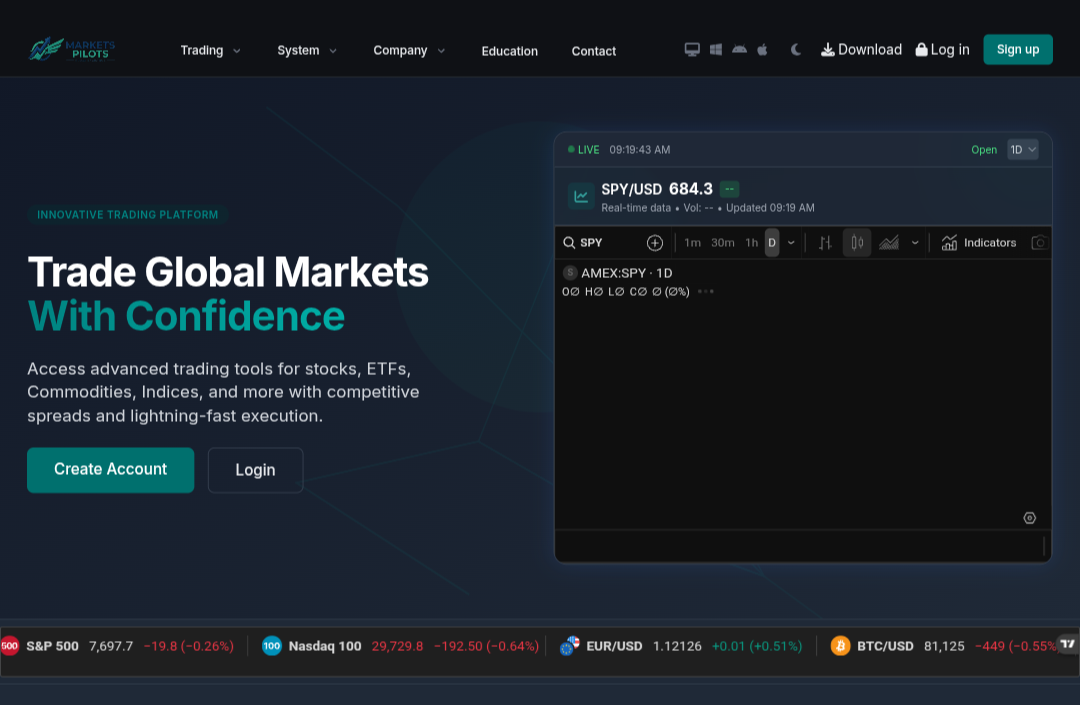Select the Apple platform icon

(x=762, y=50)
